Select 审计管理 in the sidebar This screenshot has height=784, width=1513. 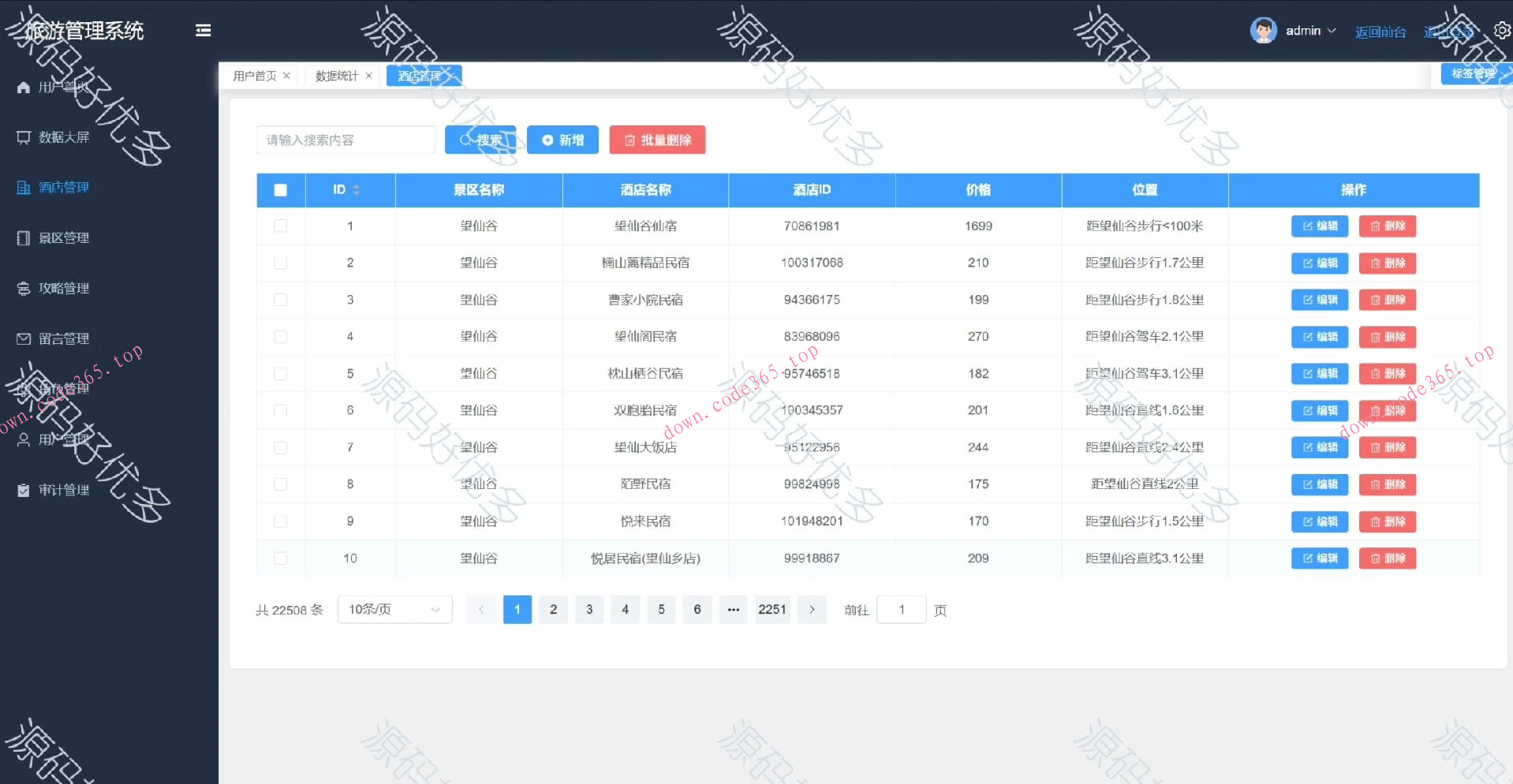point(63,490)
